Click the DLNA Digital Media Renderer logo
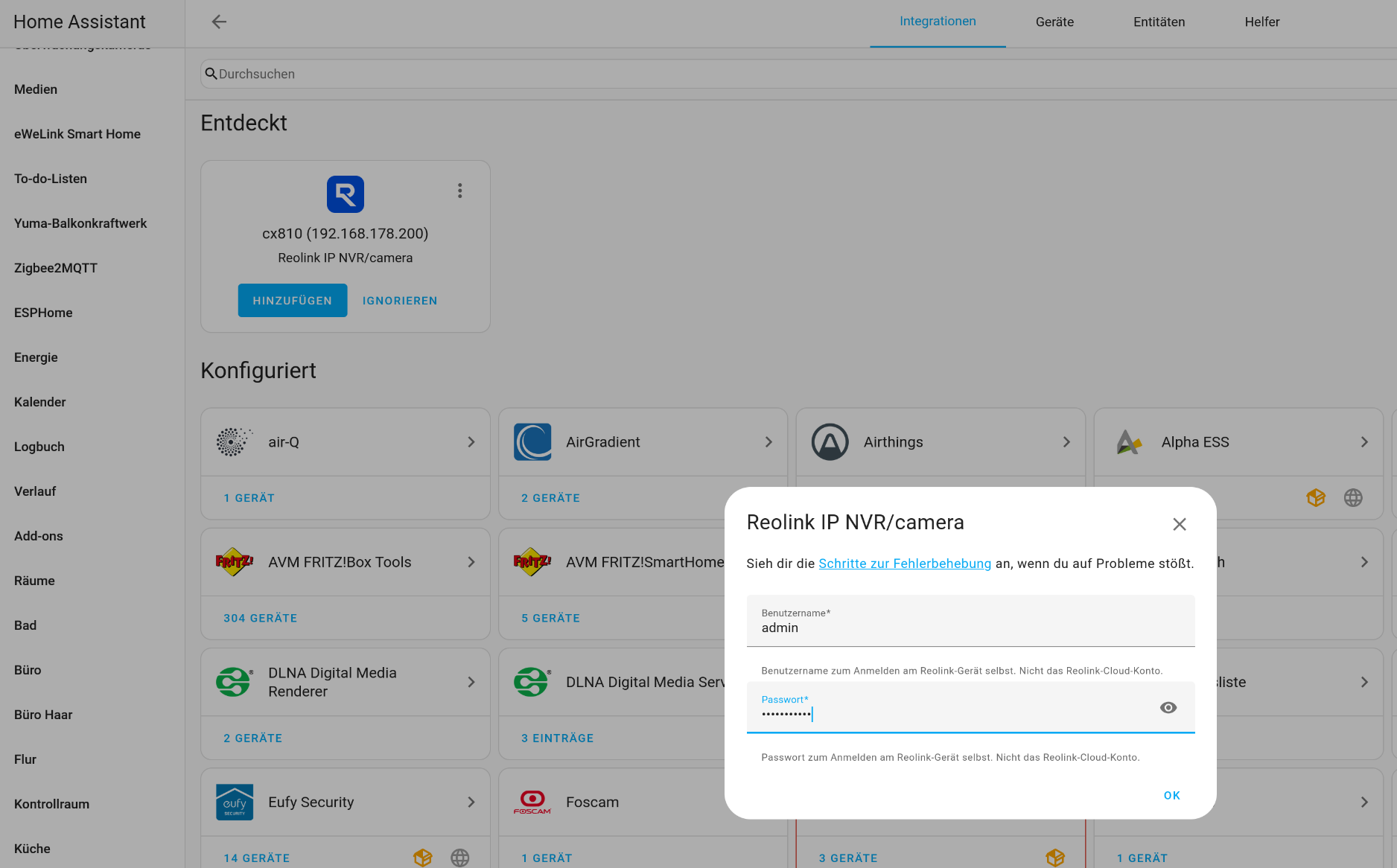The image size is (1397, 868). tap(235, 682)
